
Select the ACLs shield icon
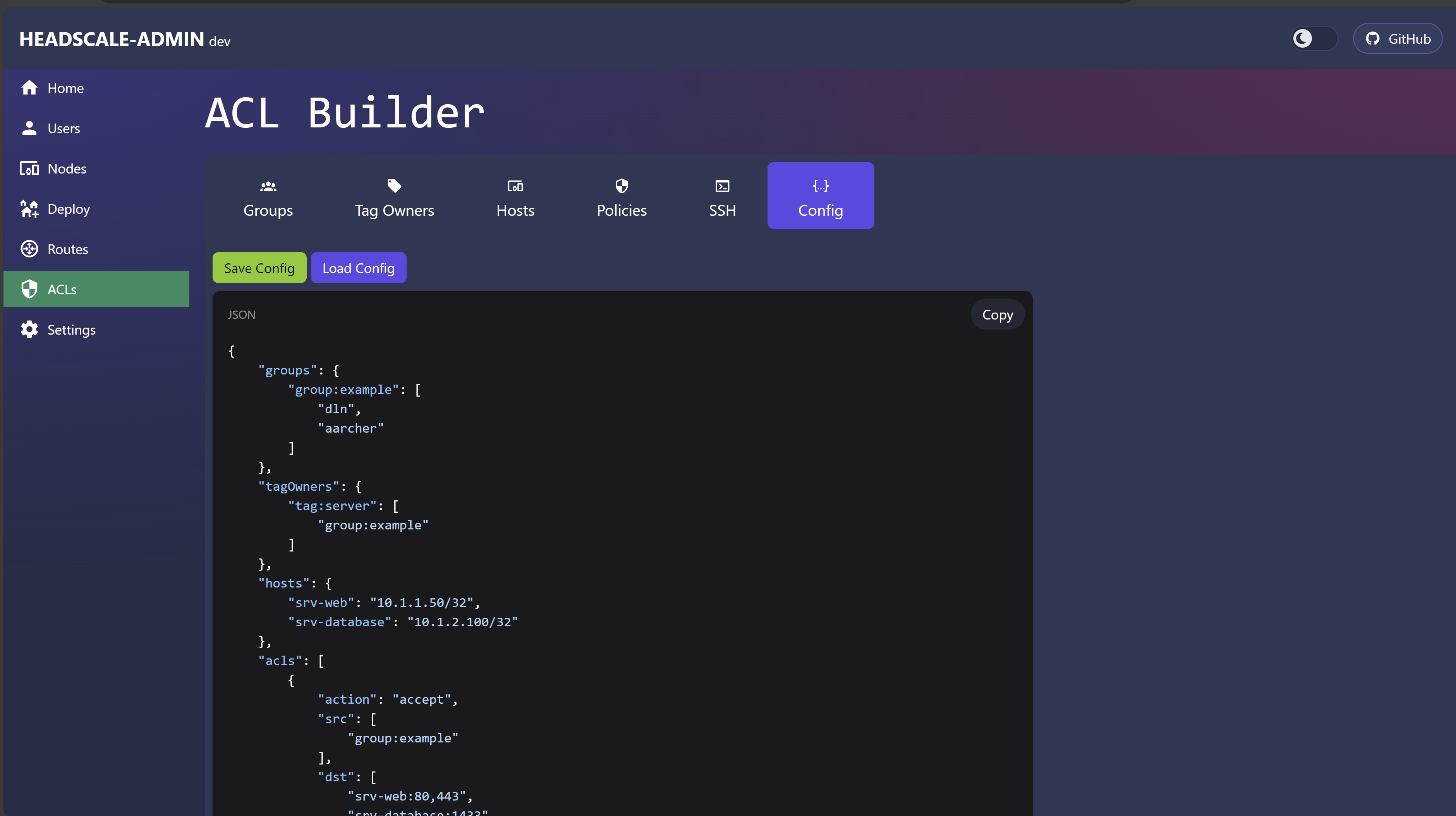click(x=29, y=289)
